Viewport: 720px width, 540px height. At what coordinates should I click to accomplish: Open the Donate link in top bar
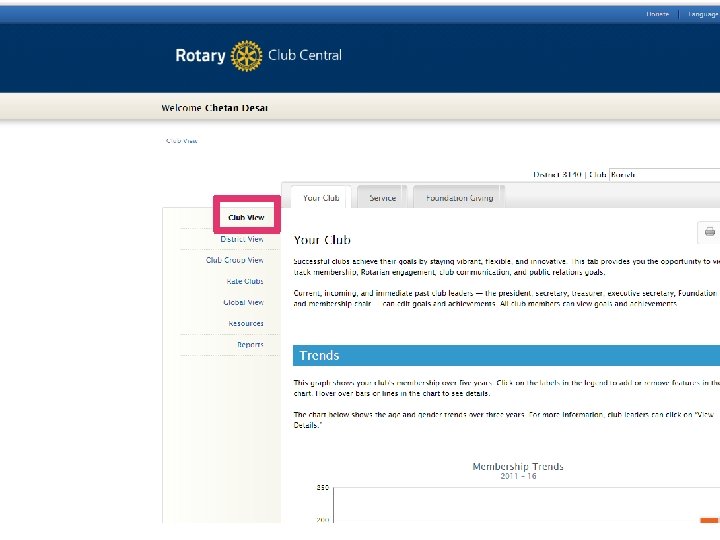point(658,14)
